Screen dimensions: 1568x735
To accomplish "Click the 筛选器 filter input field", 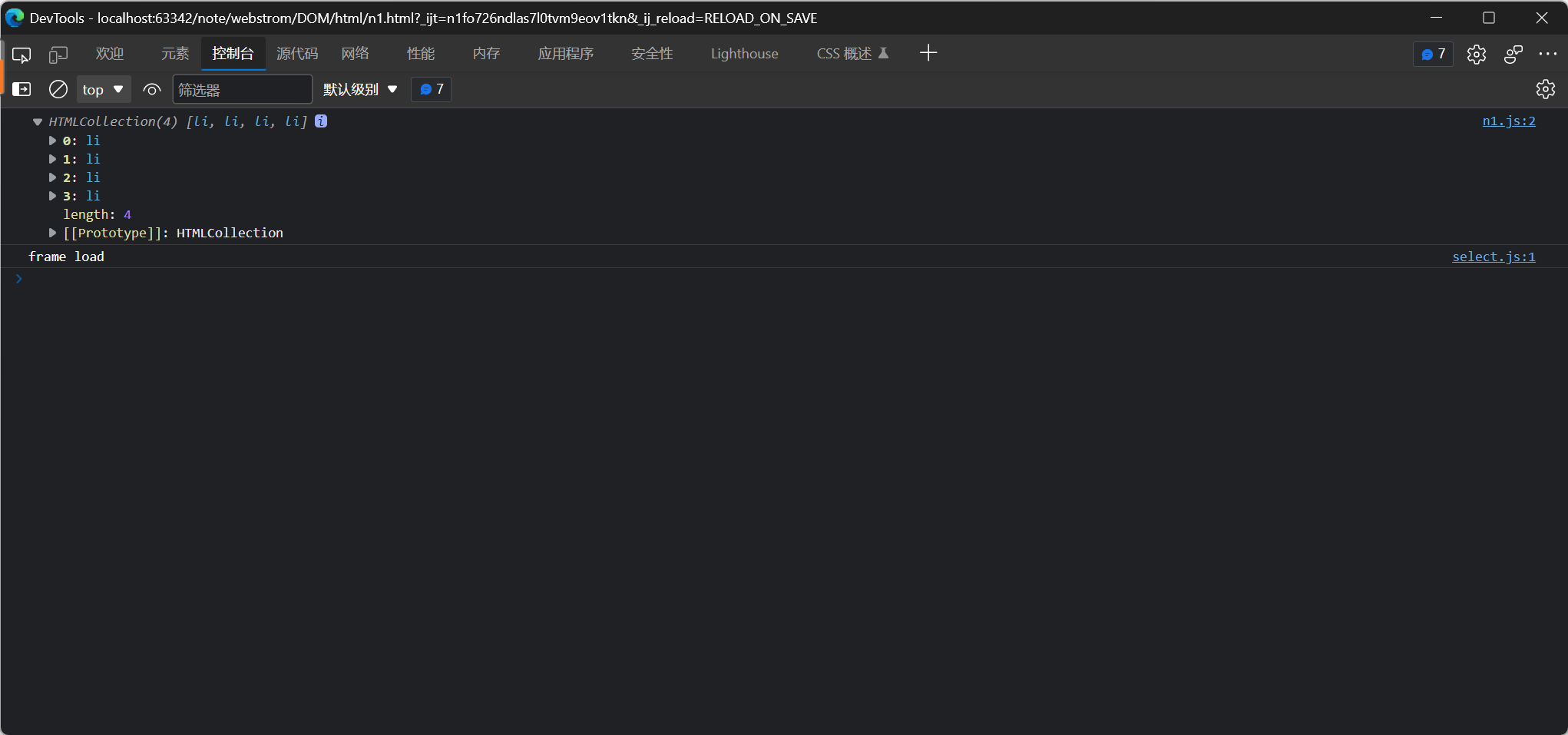I will [x=242, y=90].
